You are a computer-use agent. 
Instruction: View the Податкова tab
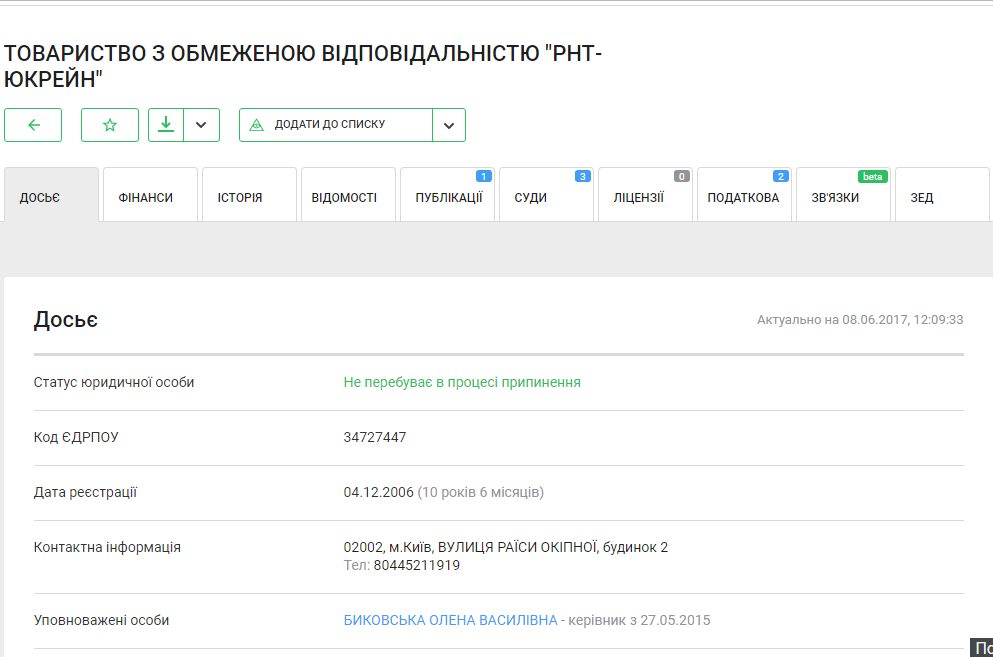click(744, 197)
